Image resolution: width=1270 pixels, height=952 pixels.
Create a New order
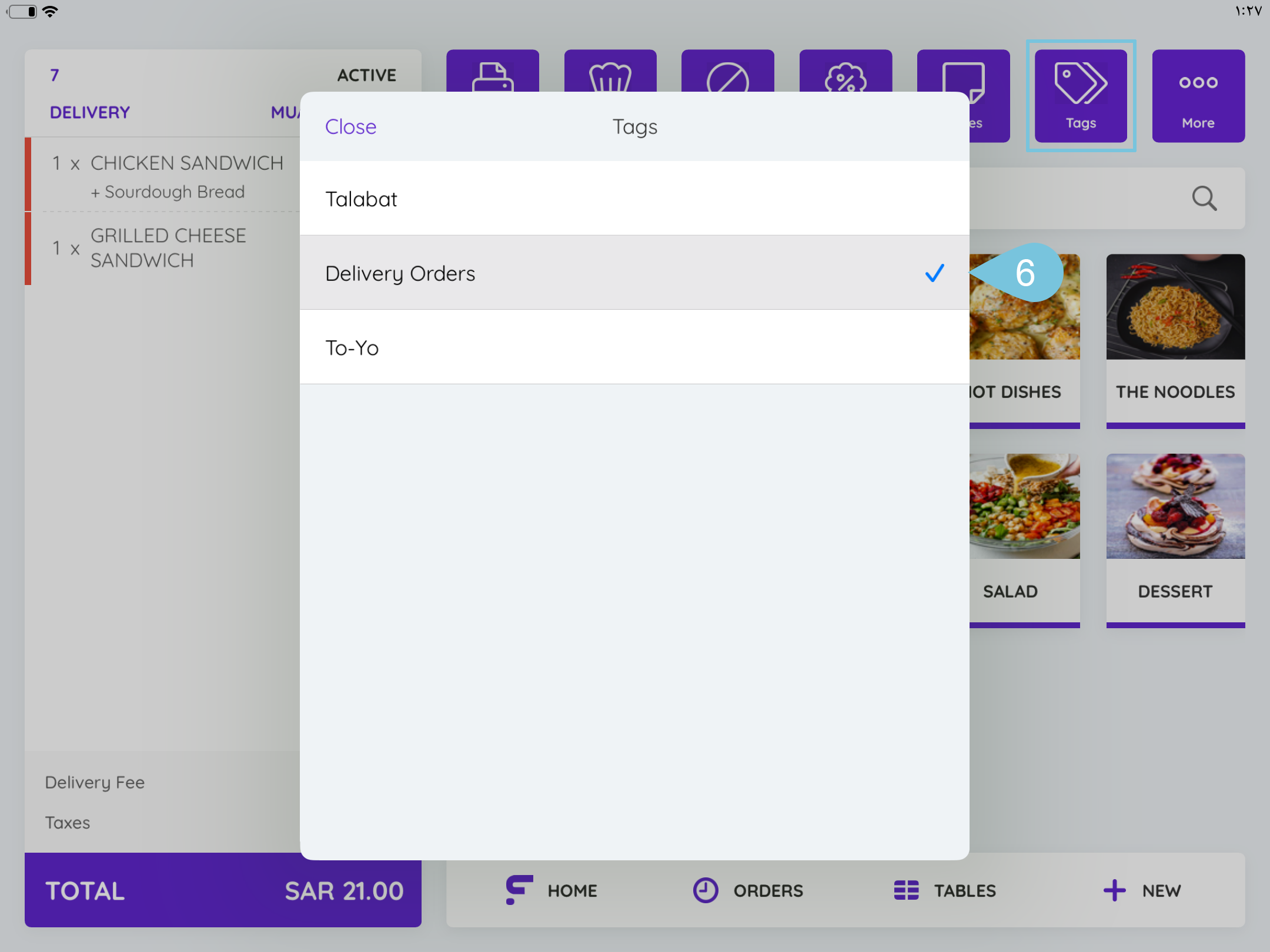pyautogui.click(x=1141, y=890)
